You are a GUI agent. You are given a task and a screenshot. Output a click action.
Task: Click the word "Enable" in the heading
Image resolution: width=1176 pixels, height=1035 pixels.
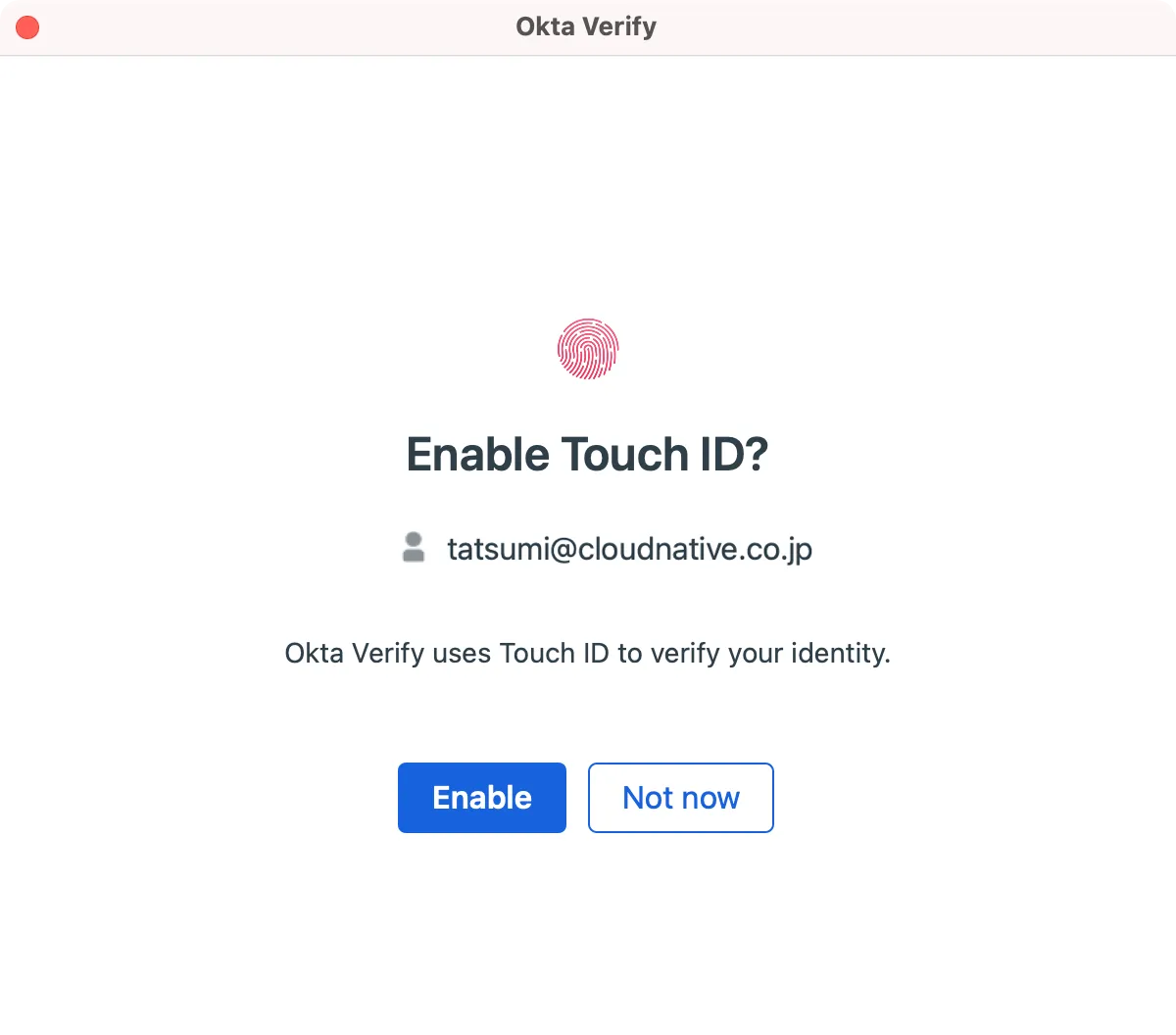coord(478,455)
